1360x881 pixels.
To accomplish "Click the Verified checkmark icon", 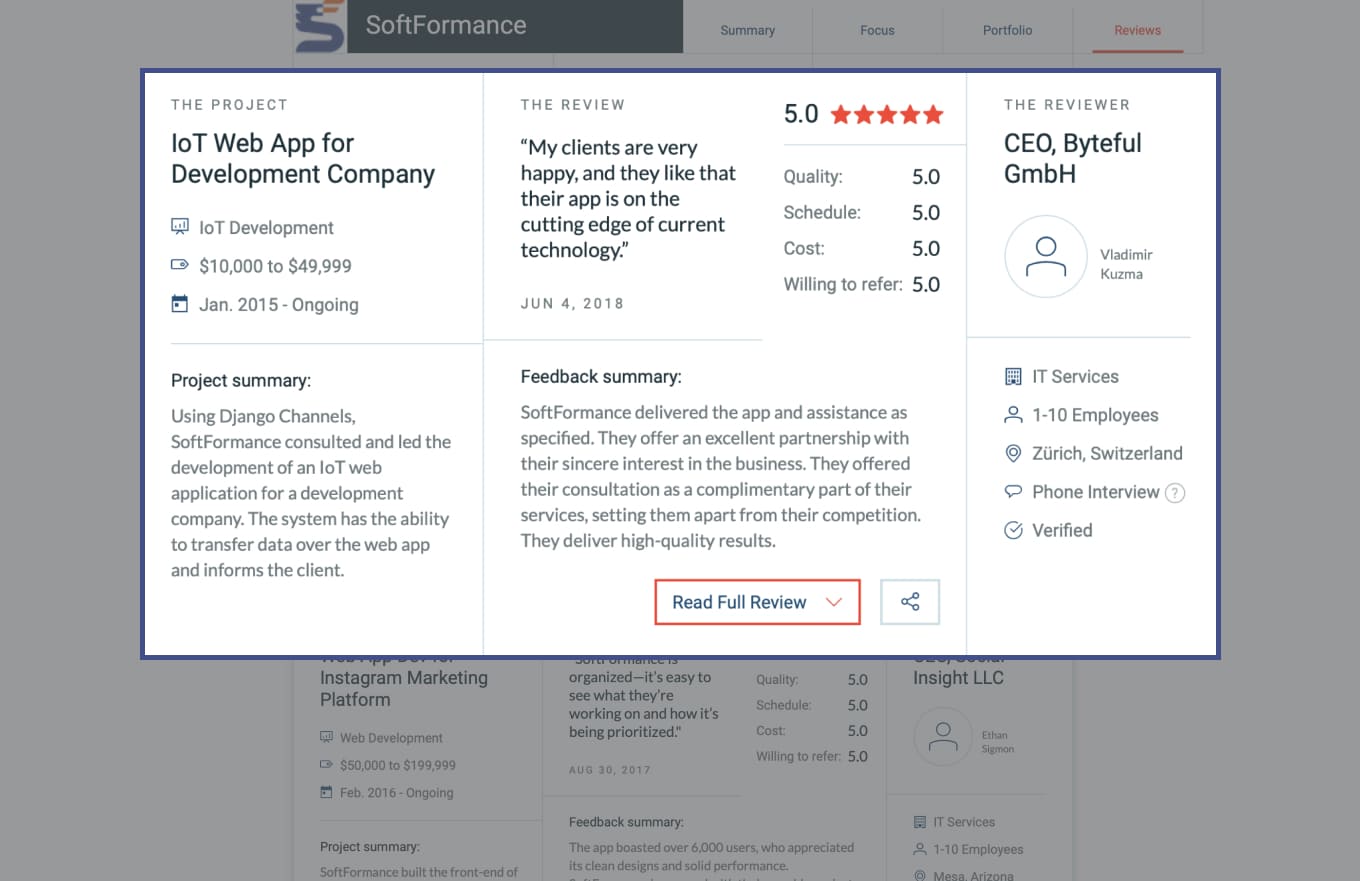I will [1013, 530].
